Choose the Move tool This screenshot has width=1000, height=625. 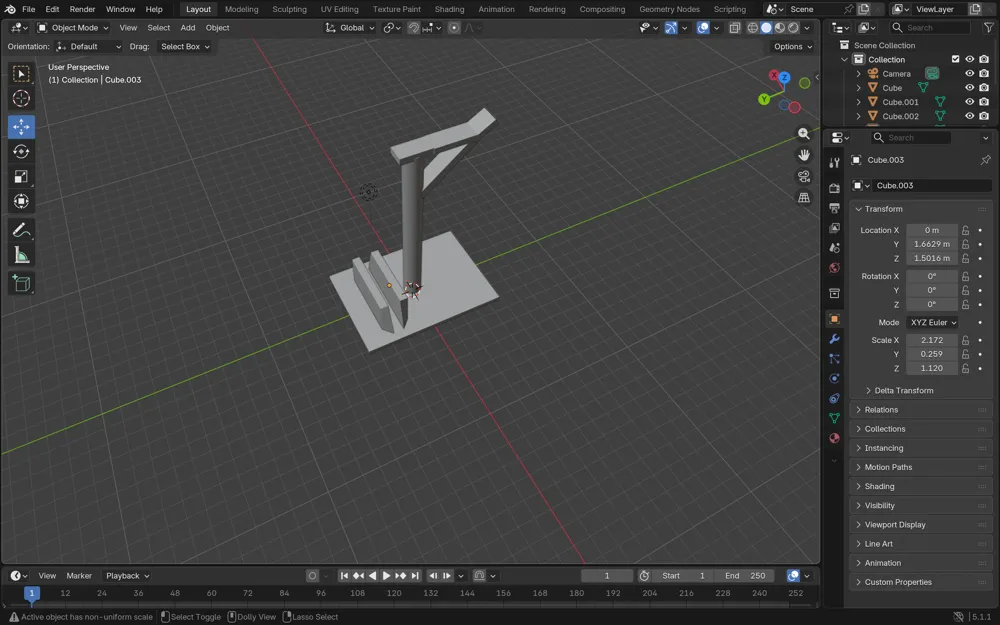[x=21, y=127]
